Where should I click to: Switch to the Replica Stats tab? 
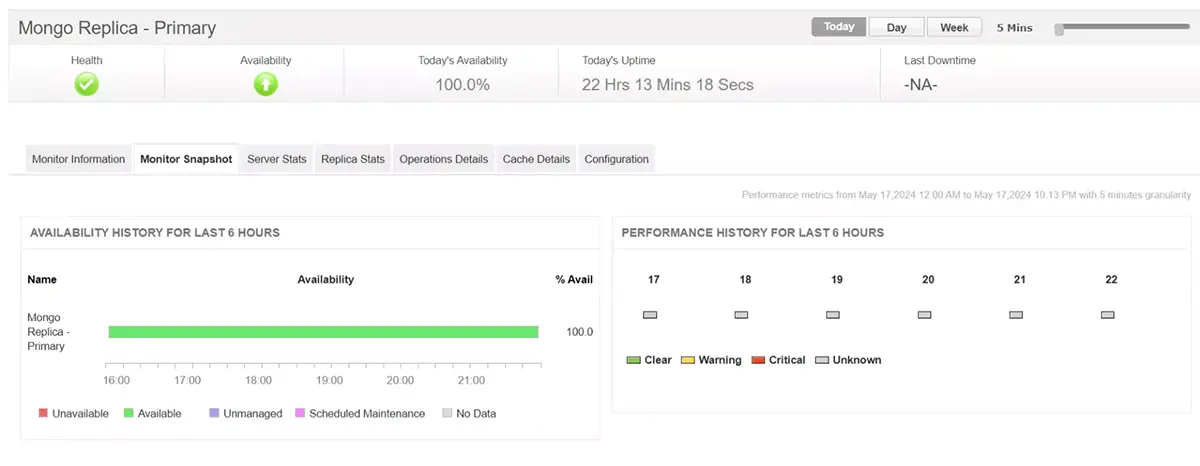point(353,159)
